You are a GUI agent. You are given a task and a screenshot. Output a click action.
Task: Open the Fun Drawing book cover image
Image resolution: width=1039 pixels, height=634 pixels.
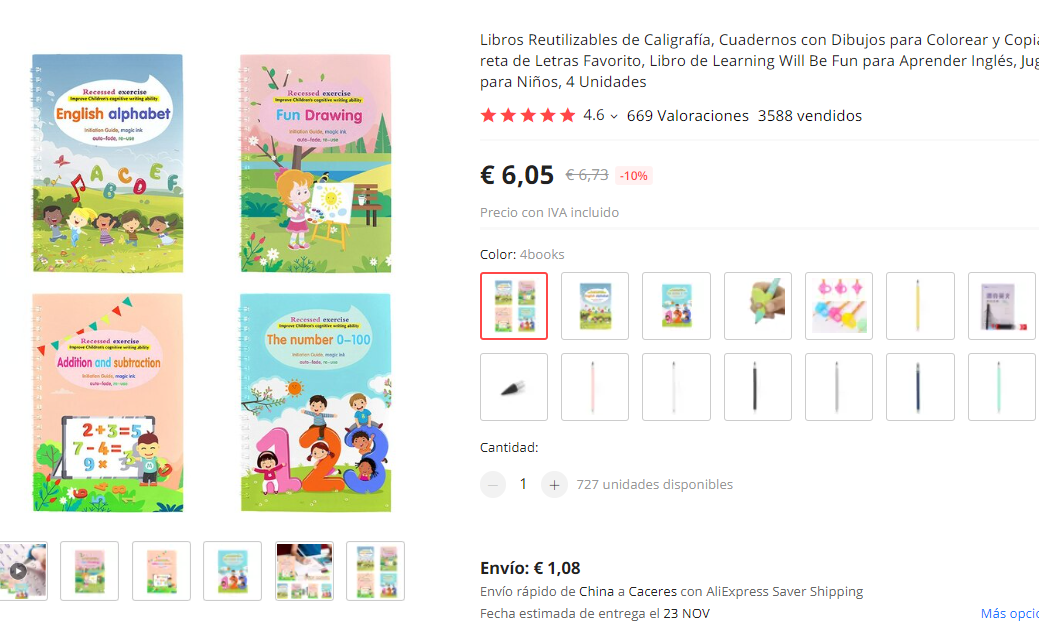[315, 163]
